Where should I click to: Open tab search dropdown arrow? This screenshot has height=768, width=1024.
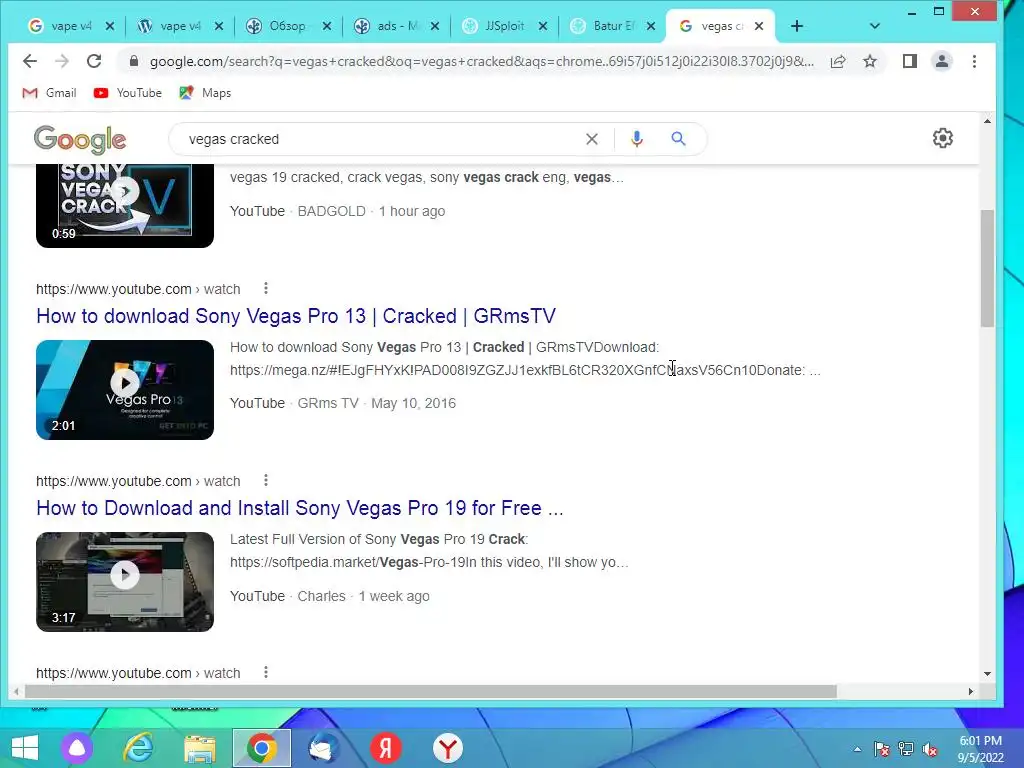pos(875,26)
